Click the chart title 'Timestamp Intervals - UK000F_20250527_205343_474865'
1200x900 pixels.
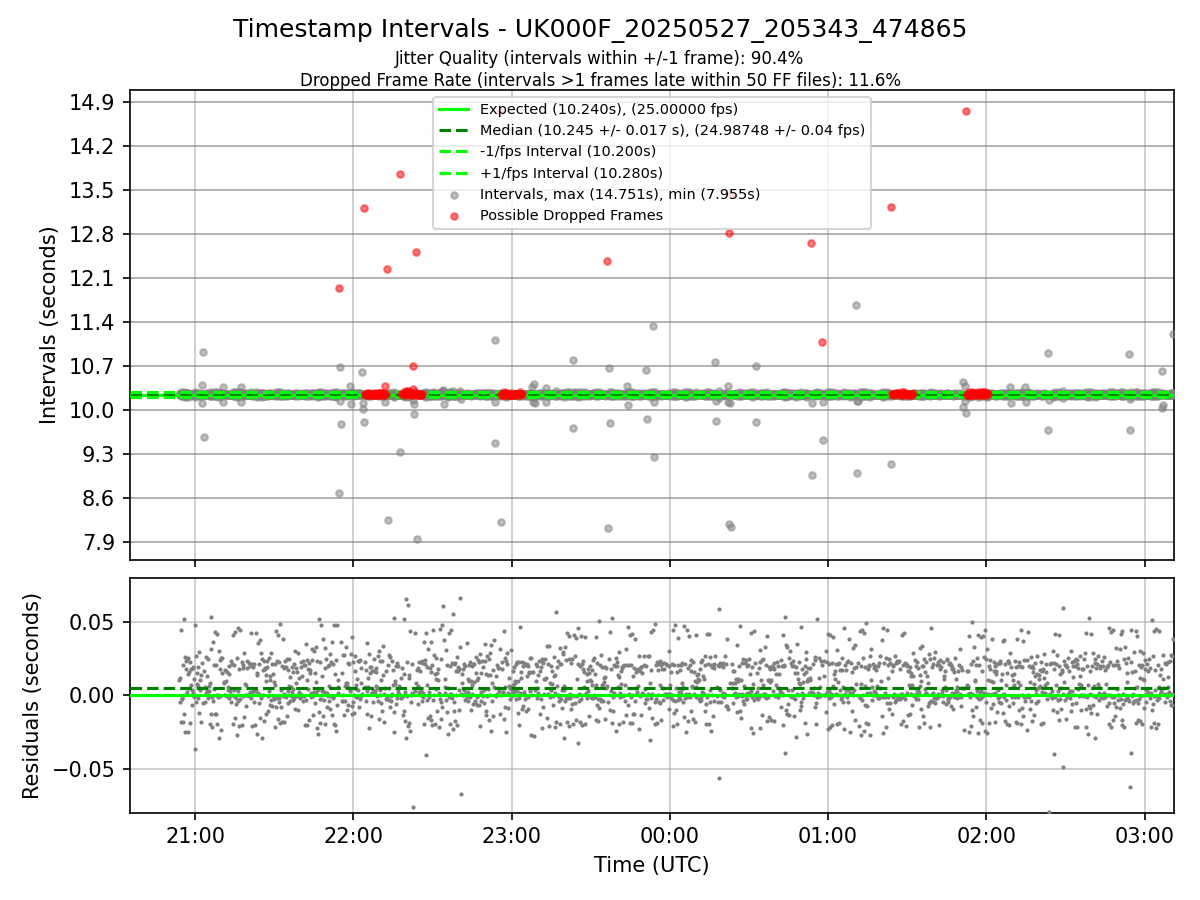(x=600, y=29)
